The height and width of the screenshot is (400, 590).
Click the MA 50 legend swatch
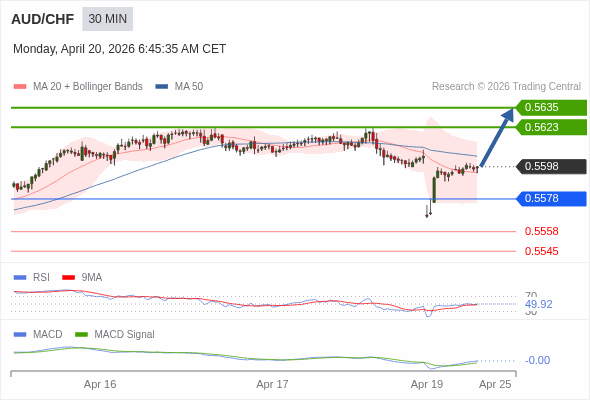[161, 87]
